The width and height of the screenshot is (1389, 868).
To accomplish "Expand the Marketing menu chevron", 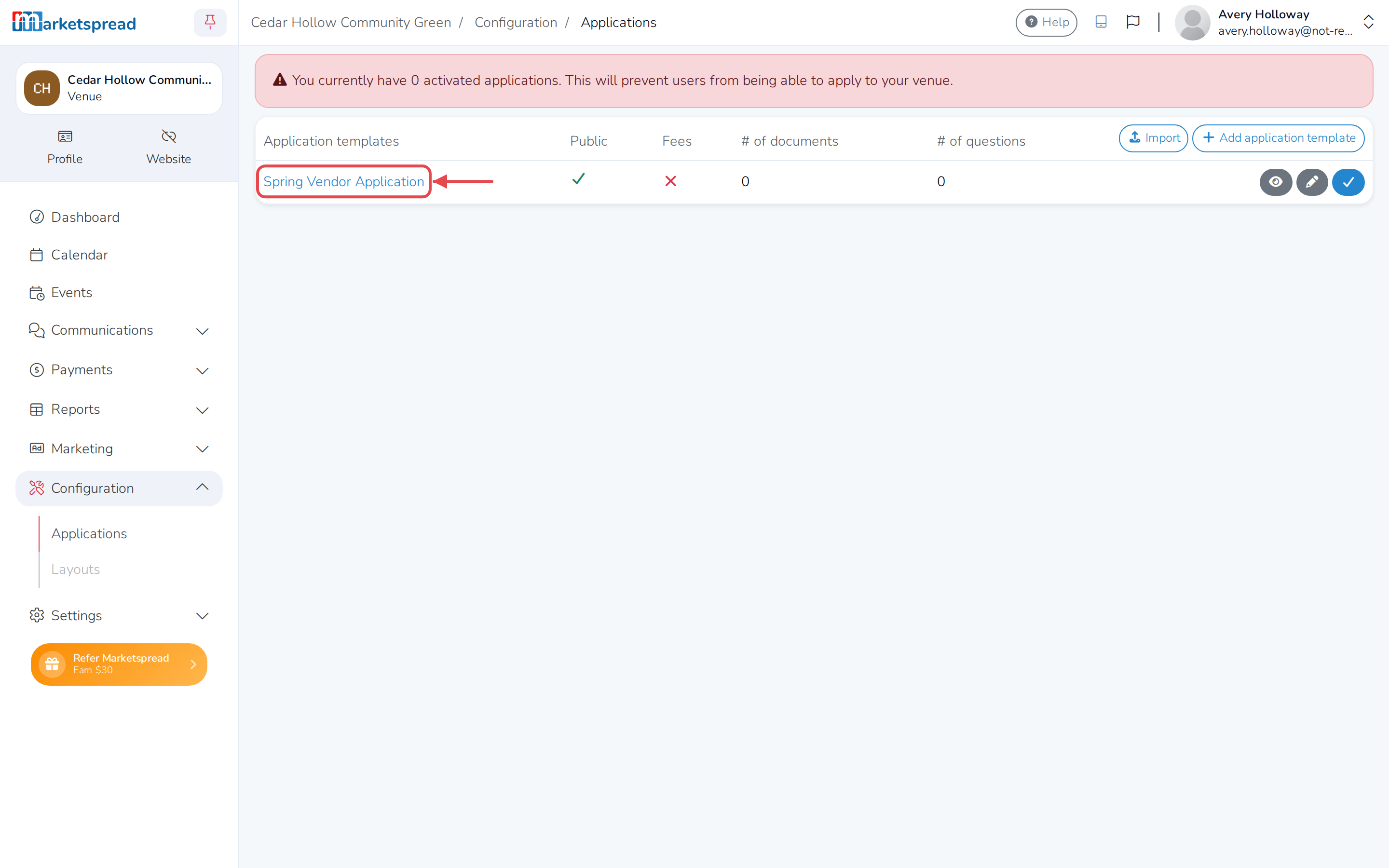I will (202, 449).
